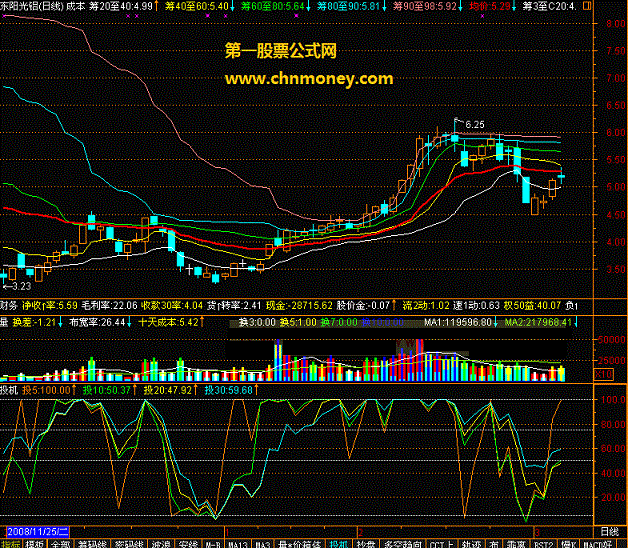Click the 换差:-1.21 value
628x548 pixels.
[34, 322]
